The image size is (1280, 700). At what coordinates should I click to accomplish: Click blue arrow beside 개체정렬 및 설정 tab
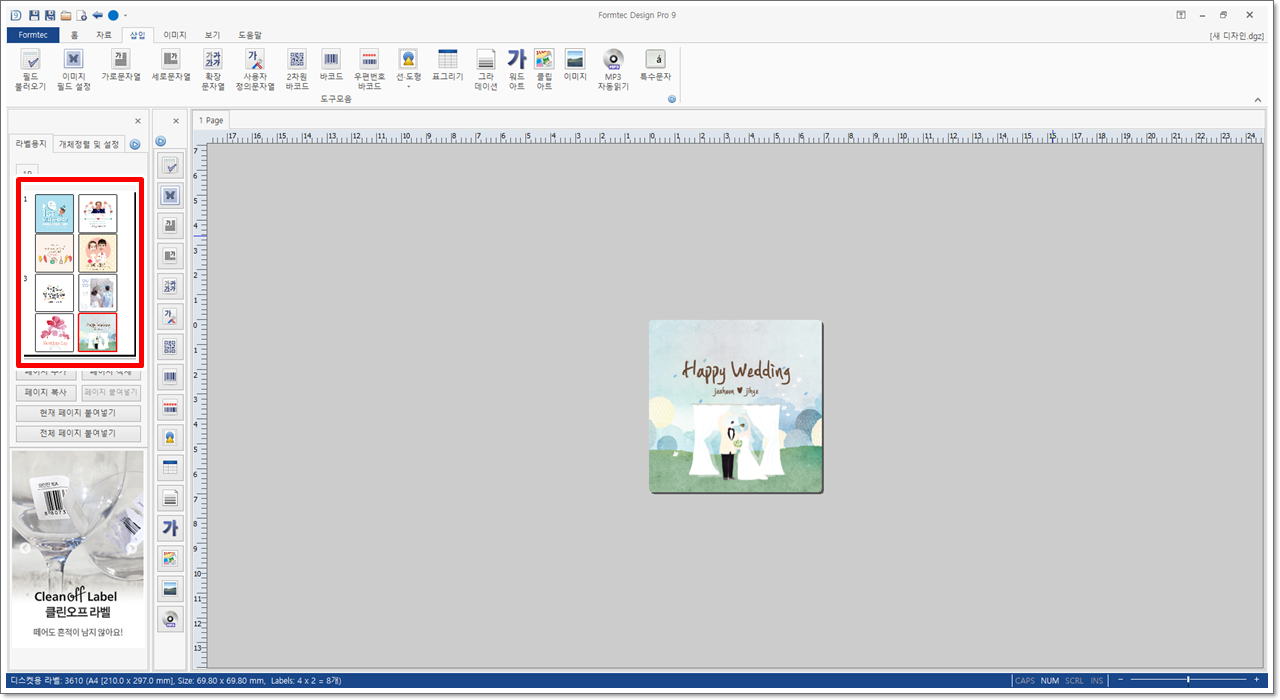click(x=135, y=144)
